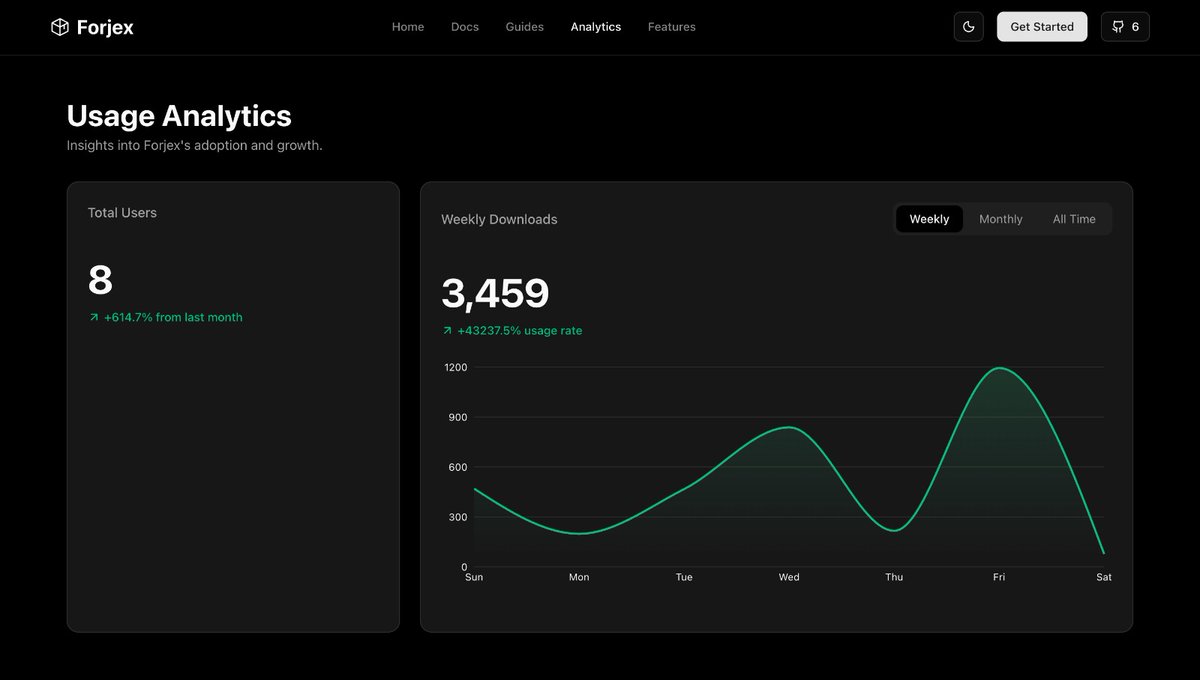Click the chart peak above Fri
Image resolution: width=1200 pixels, height=680 pixels.
click(999, 368)
